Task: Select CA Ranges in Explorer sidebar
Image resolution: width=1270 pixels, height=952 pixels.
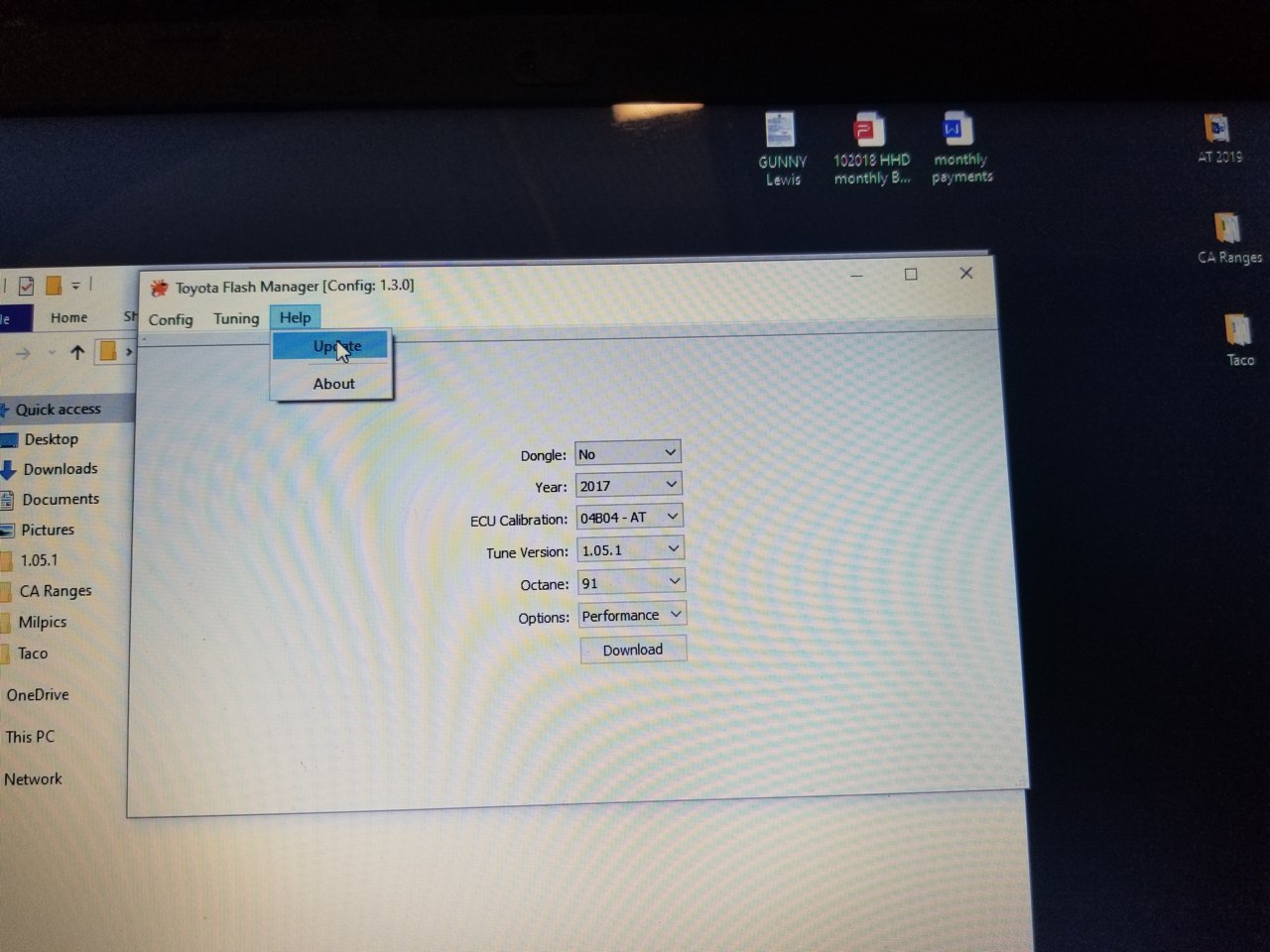Action: coord(55,591)
